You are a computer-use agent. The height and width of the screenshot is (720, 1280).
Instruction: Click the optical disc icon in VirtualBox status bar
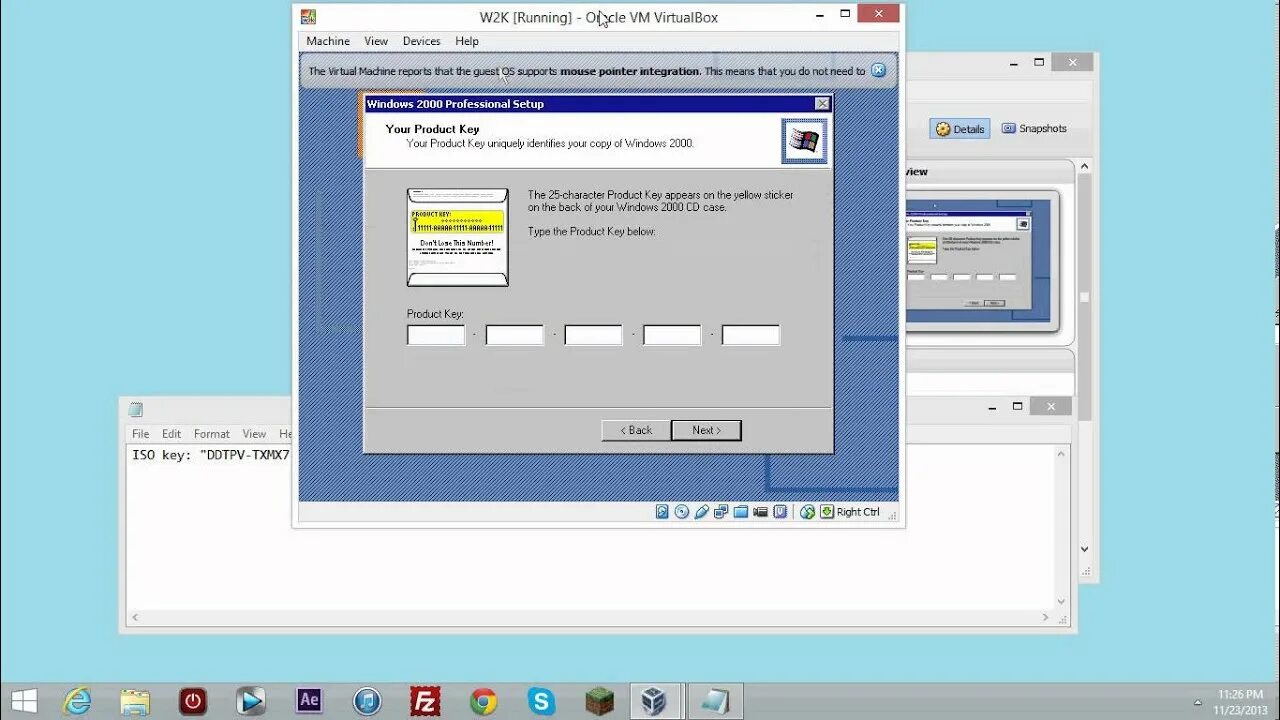[x=682, y=512]
